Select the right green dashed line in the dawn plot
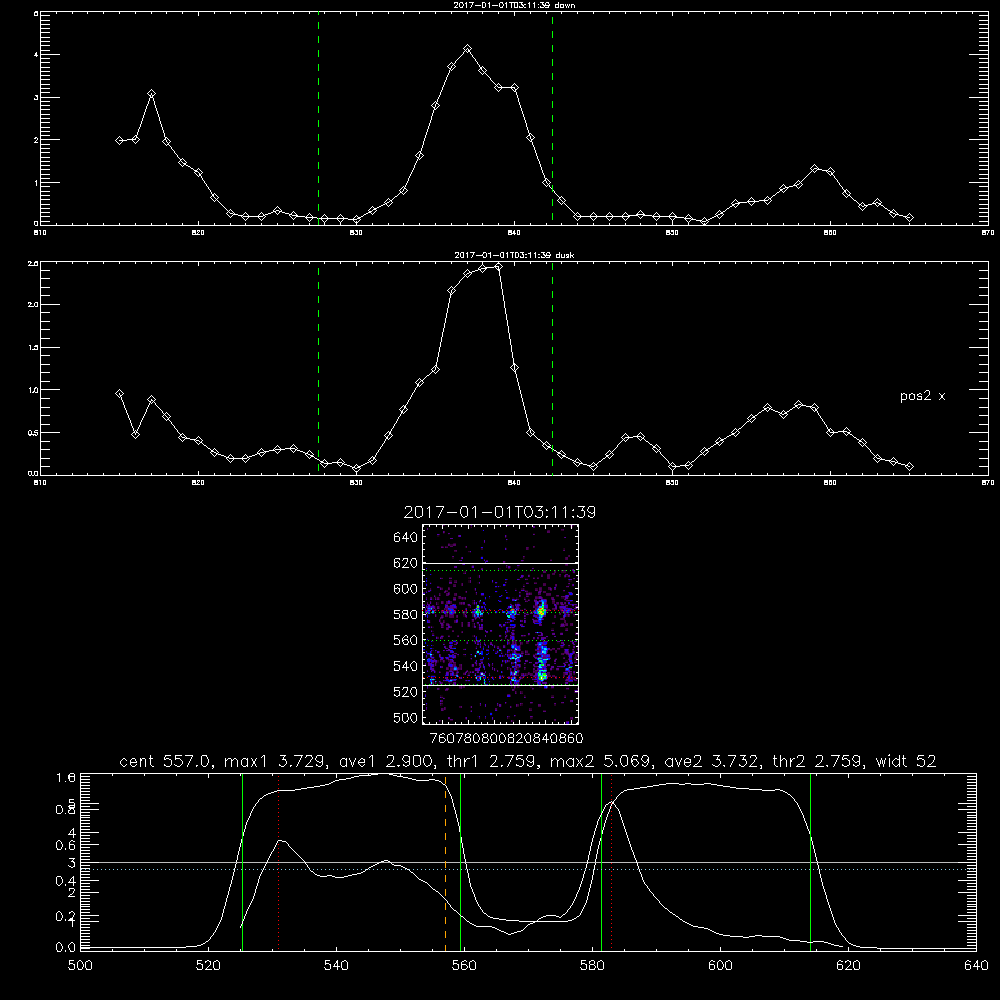The height and width of the screenshot is (1000, 1000). [x=552, y=118]
